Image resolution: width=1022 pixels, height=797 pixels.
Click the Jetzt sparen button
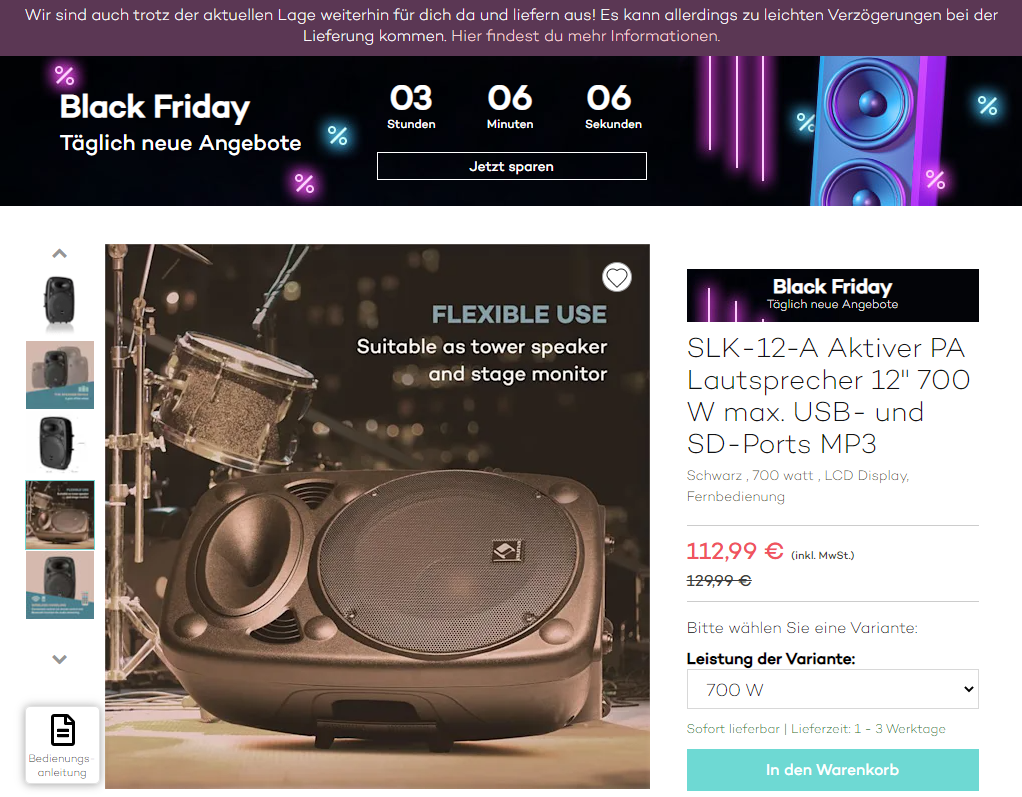(512, 166)
